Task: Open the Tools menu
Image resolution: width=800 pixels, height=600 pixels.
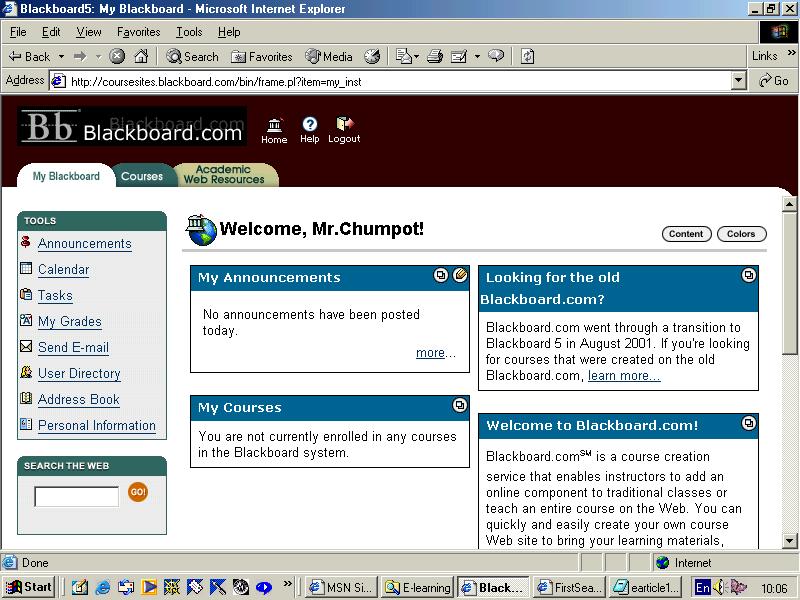Action: pos(189,32)
